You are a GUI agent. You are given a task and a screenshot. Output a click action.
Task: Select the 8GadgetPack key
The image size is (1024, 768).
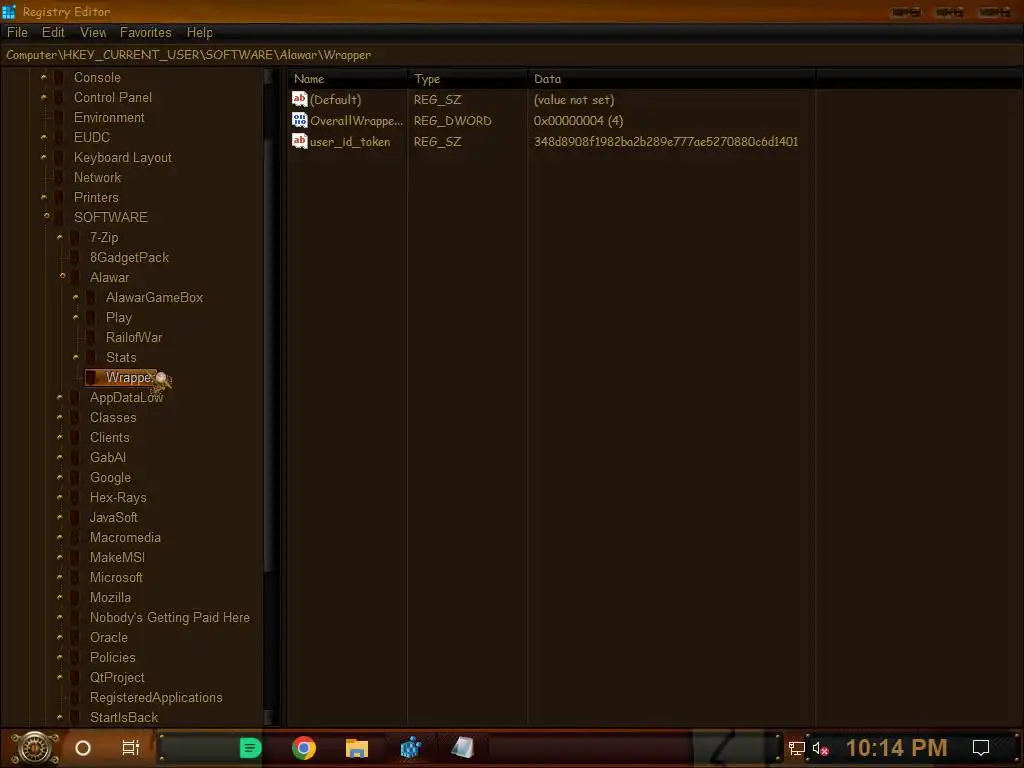tap(129, 257)
